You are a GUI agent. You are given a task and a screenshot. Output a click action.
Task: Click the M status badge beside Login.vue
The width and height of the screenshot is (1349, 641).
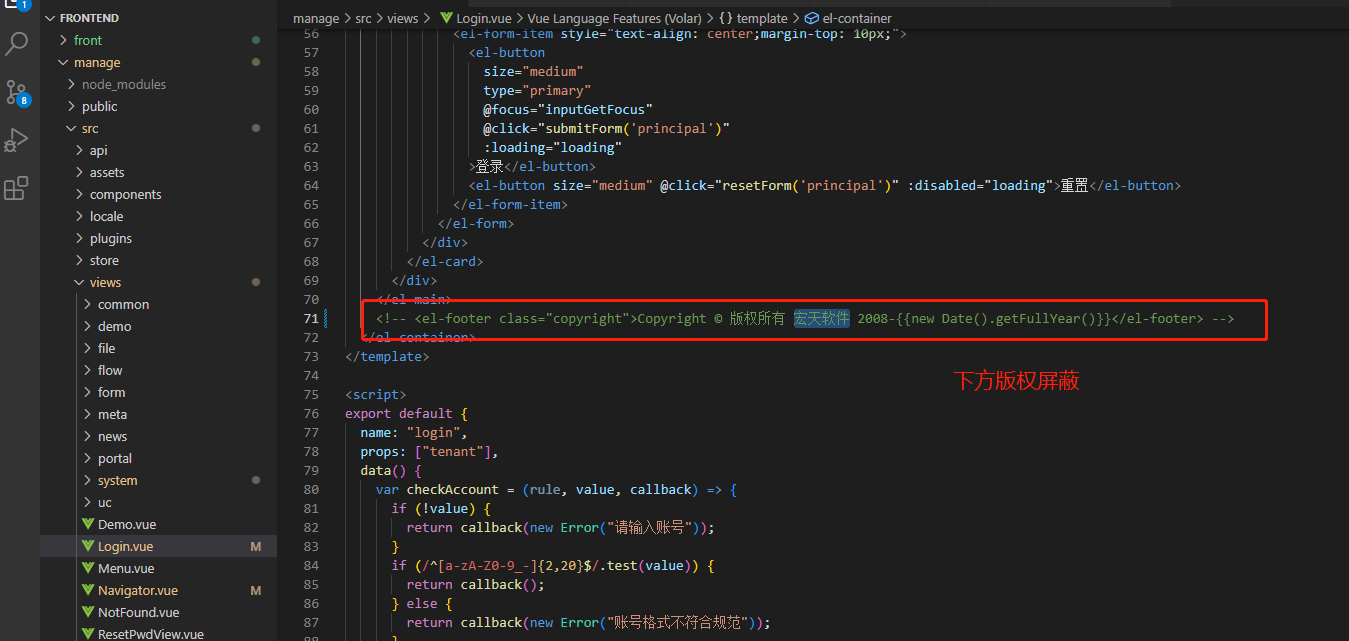256,546
